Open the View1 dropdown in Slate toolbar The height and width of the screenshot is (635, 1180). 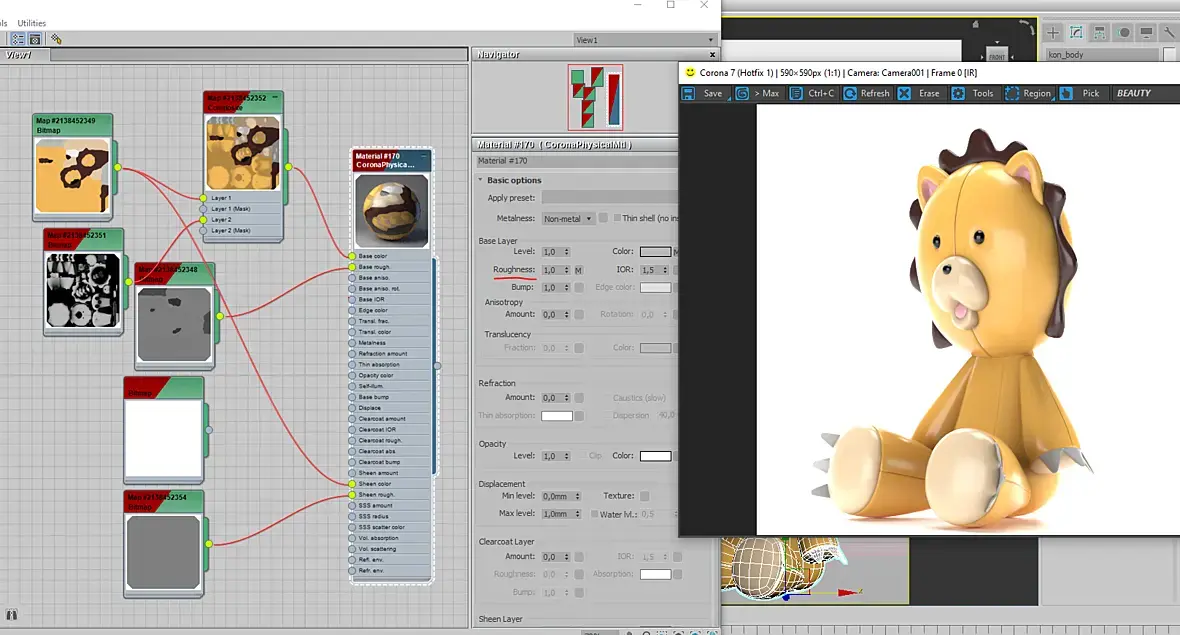click(x=644, y=40)
